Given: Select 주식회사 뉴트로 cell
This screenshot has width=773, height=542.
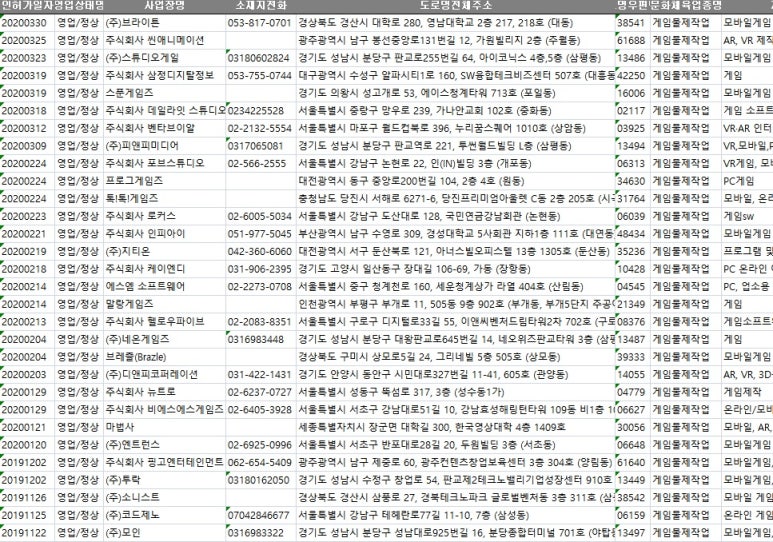Looking at the screenshot, I should (165, 392).
